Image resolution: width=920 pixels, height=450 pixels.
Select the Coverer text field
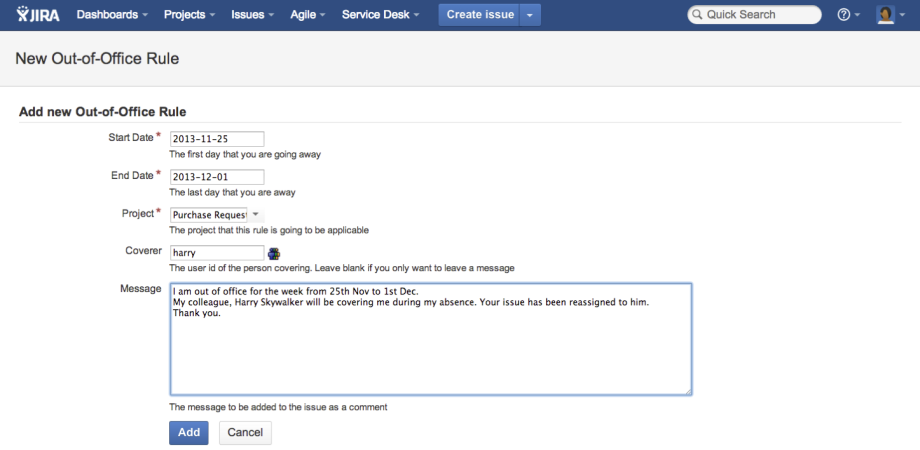tap(216, 253)
